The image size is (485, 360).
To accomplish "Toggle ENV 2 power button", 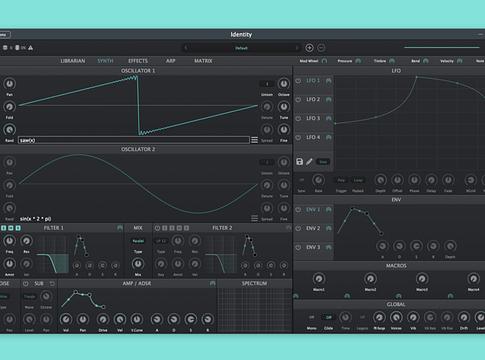I will coord(298,228).
